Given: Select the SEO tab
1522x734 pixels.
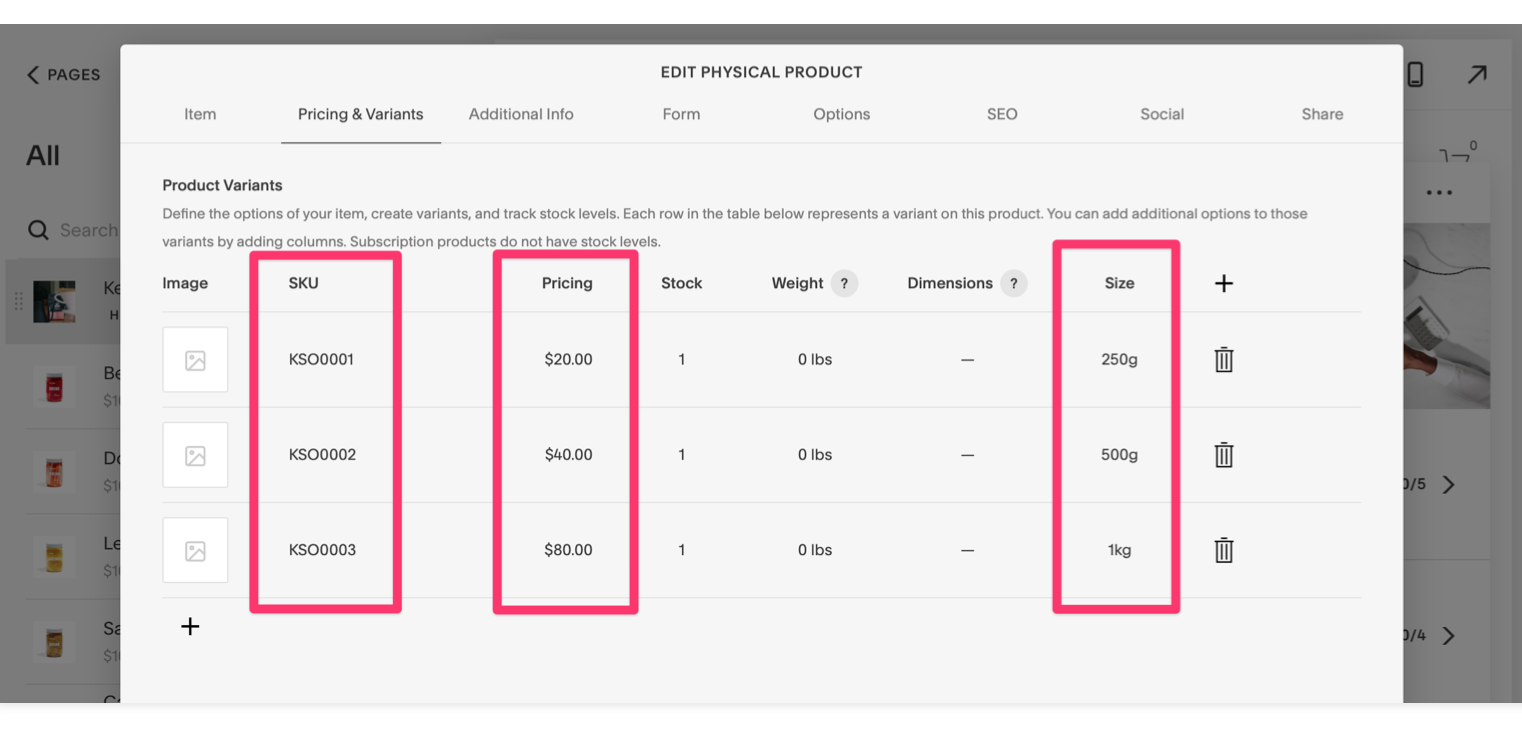Looking at the screenshot, I should 1001,114.
